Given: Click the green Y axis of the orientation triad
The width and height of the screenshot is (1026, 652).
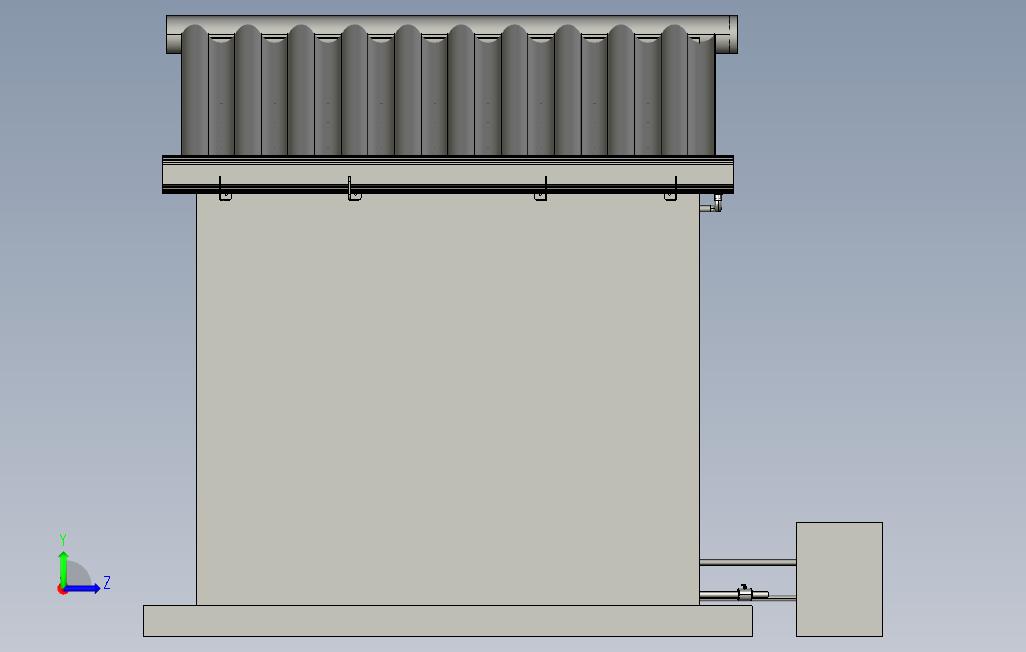Looking at the screenshot, I should coord(63,568).
